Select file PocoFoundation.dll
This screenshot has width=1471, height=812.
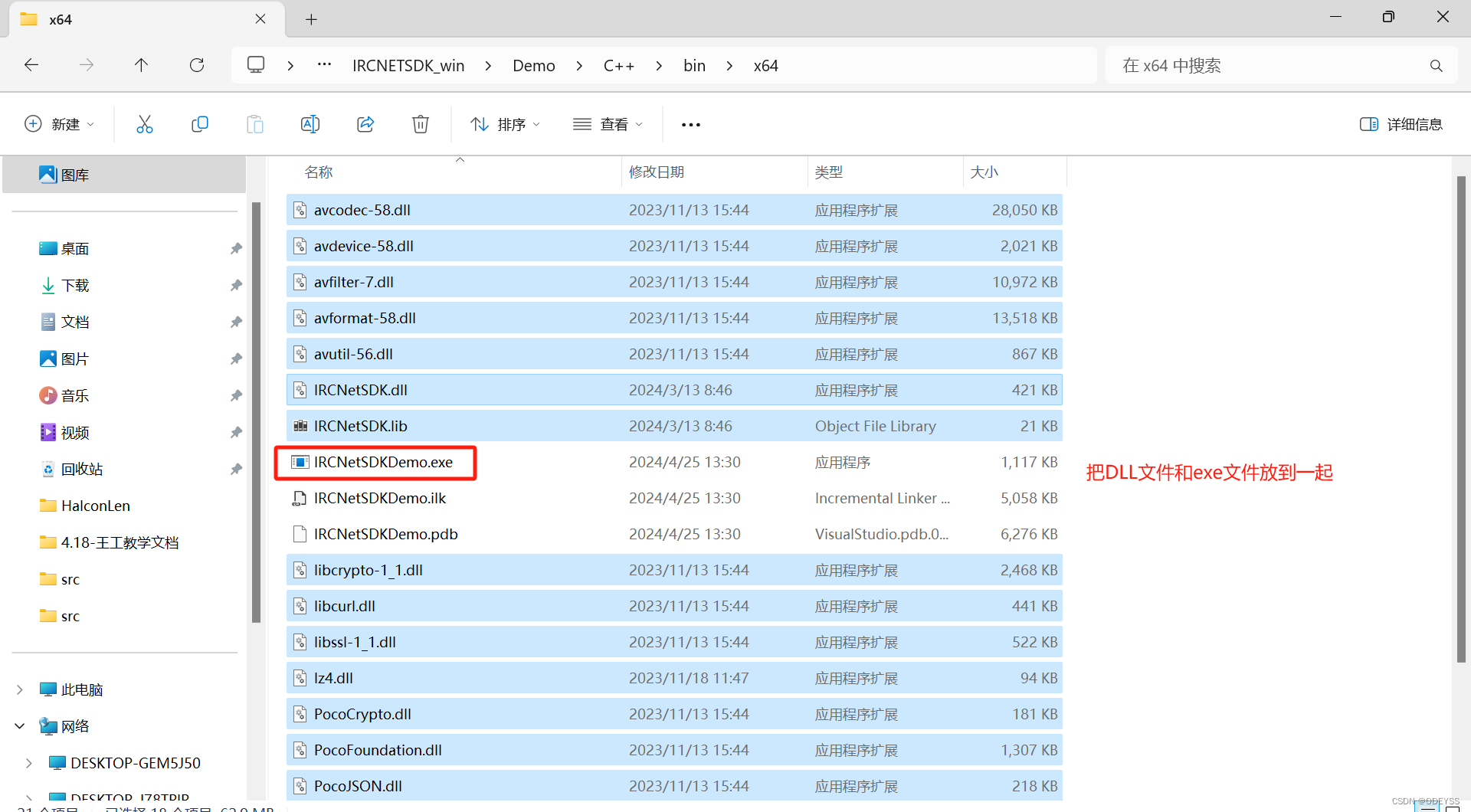click(x=674, y=750)
